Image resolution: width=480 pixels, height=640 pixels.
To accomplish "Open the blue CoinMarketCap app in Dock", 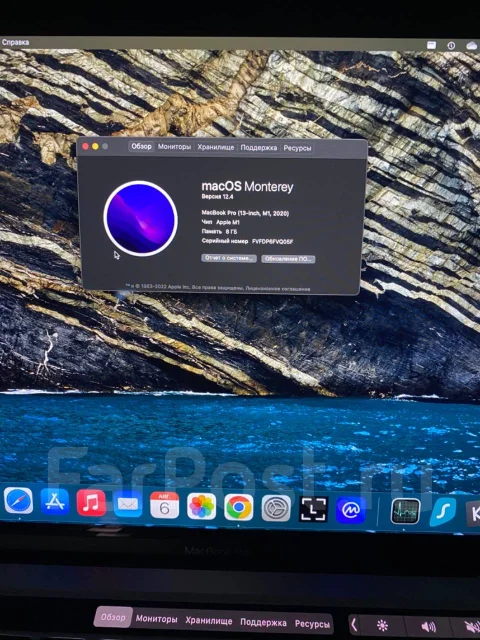I will coord(350,510).
